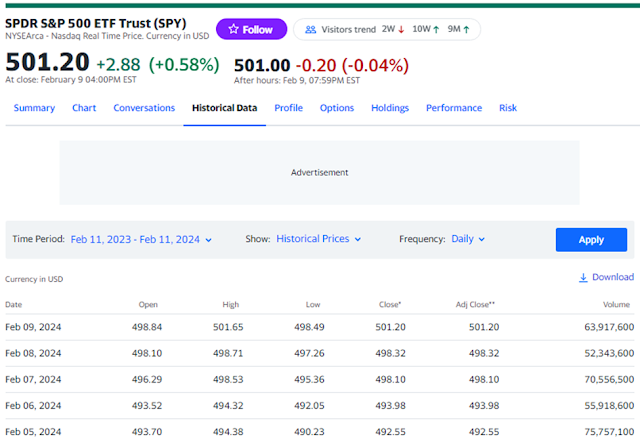Click the Adj Close** column header

point(475,305)
